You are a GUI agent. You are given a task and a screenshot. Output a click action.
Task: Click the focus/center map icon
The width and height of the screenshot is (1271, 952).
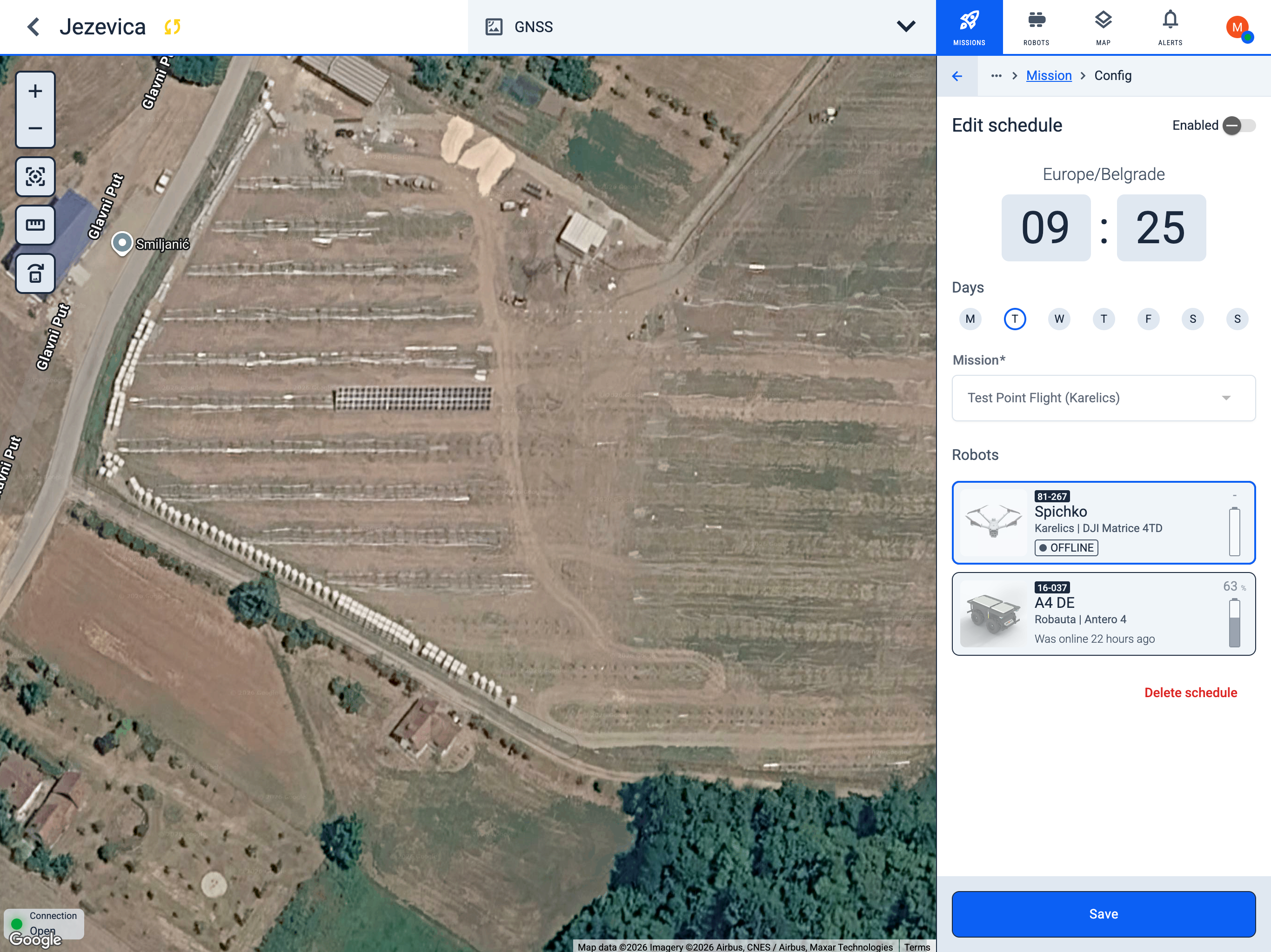35,176
